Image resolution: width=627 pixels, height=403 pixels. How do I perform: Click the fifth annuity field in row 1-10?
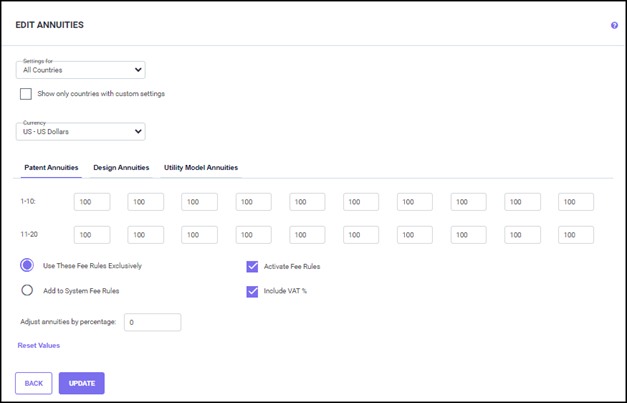click(x=307, y=202)
